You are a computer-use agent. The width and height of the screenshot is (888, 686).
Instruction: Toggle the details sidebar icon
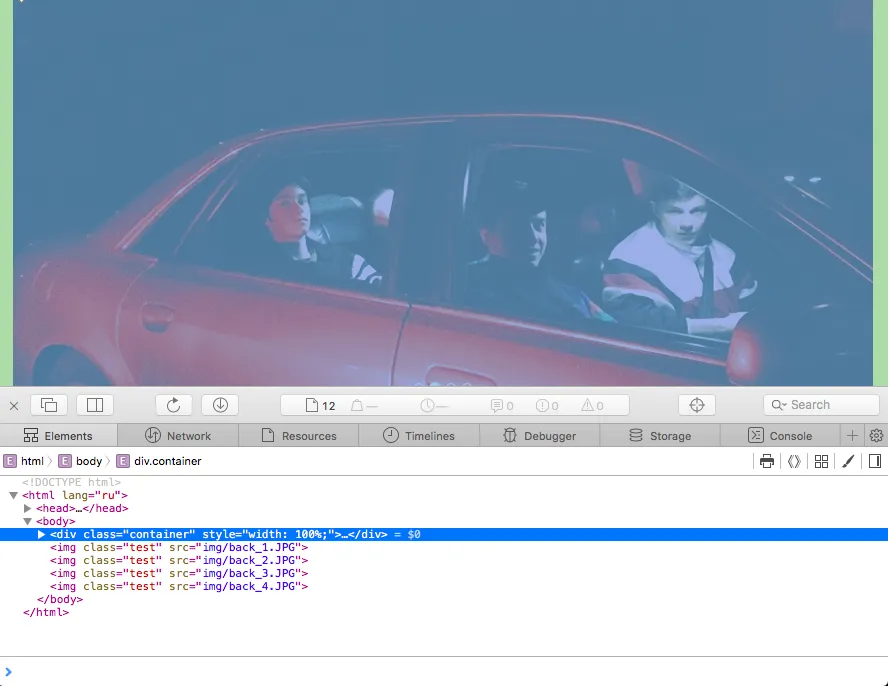(874, 461)
